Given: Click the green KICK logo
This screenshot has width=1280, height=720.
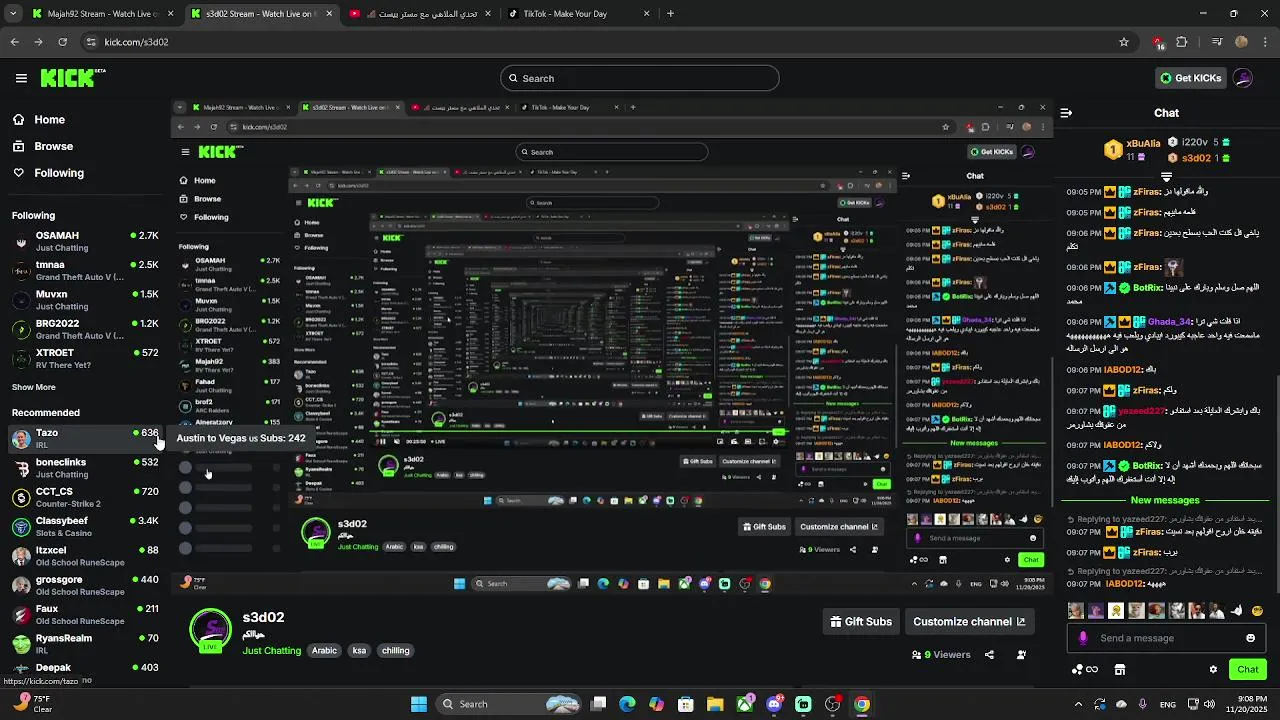Looking at the screenshot, I should tap(72, 78).
